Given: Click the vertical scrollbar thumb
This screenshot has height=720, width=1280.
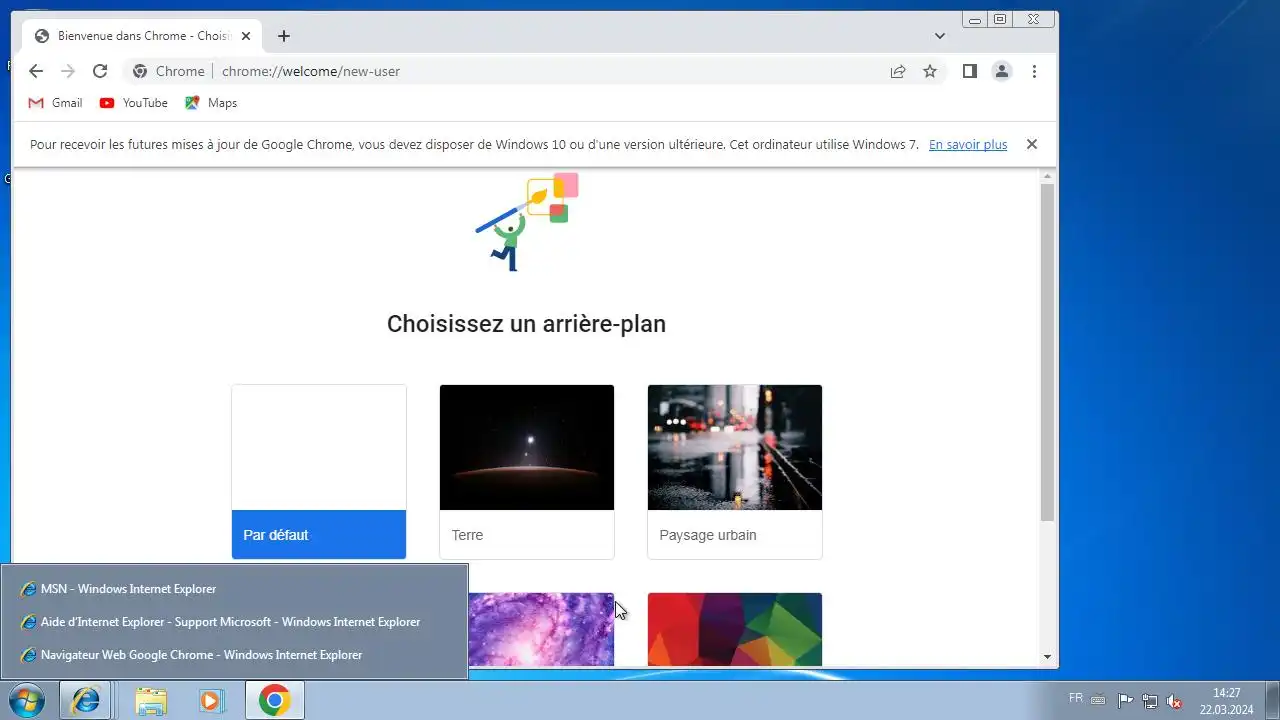Looking at the screenshot, I should coord(1047,352).
